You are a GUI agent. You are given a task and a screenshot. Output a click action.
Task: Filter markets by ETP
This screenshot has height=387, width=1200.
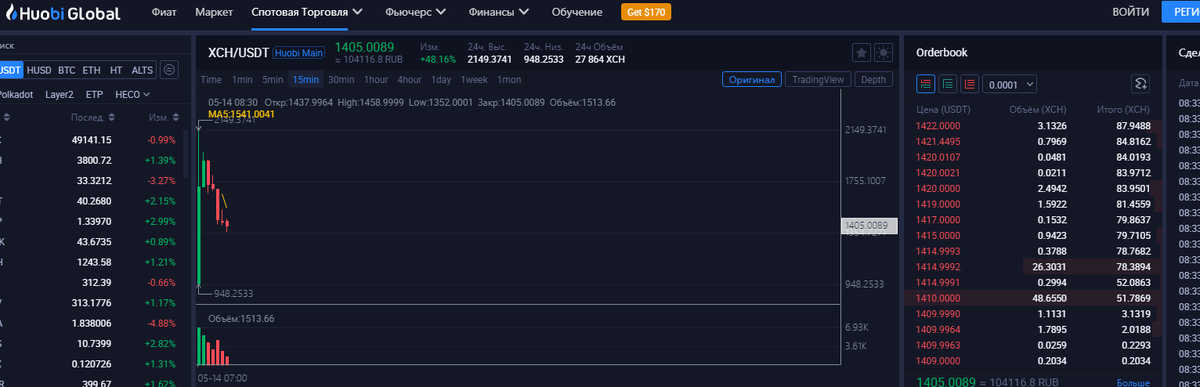pyautogui.click(x=95, y=95)
